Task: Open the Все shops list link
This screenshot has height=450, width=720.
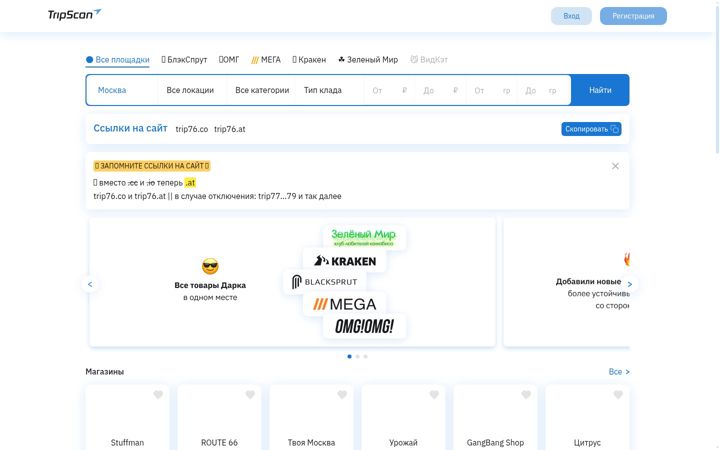Action: tap(619, 371)
